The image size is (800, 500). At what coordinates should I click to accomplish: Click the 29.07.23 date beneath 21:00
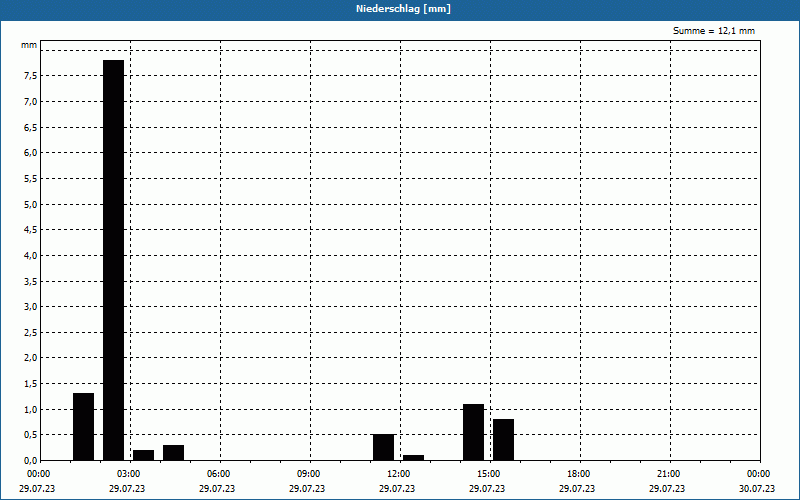pos(667,489)
